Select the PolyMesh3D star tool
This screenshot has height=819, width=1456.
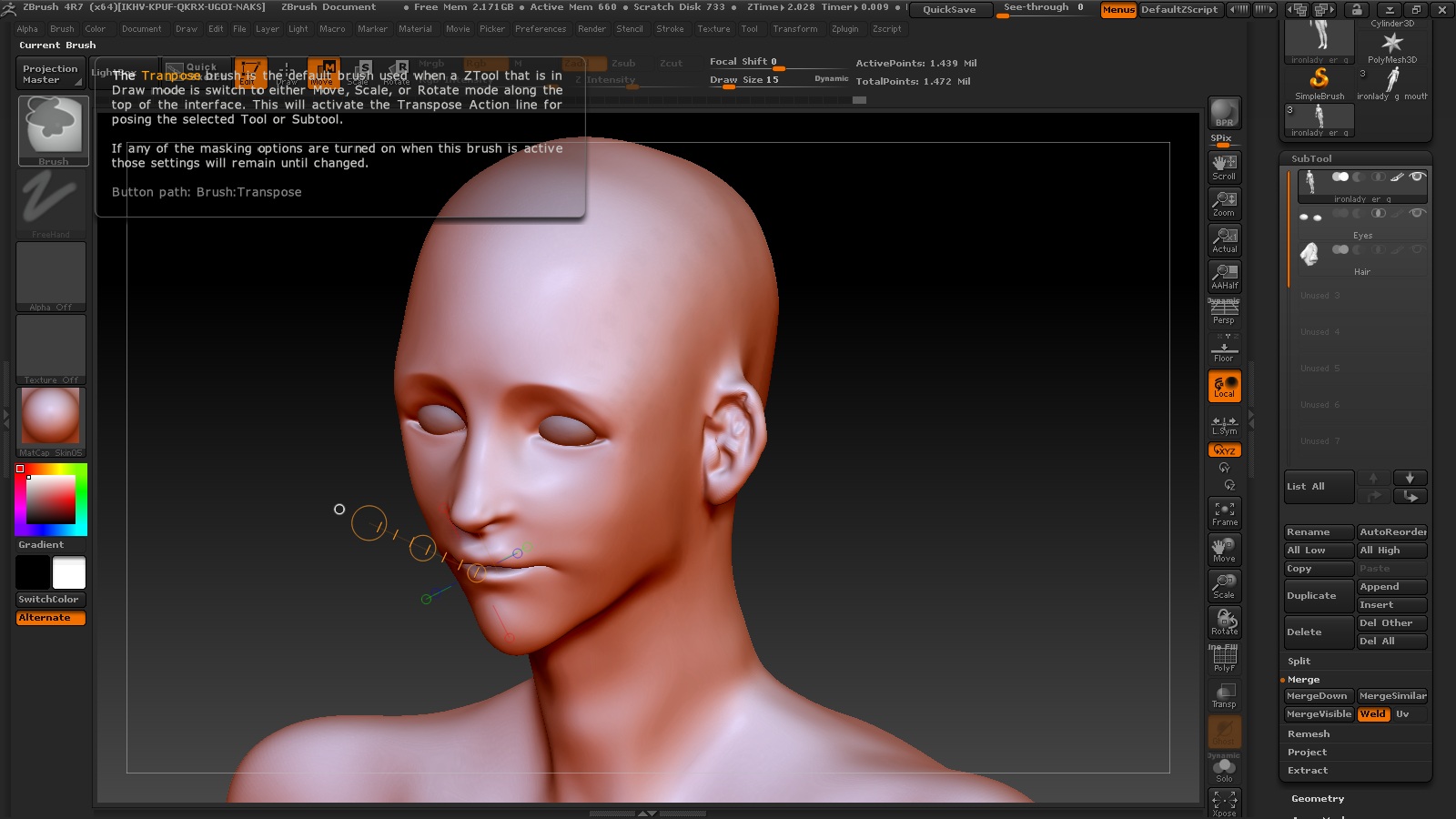pyautogui.click(x=1392, y=44)
